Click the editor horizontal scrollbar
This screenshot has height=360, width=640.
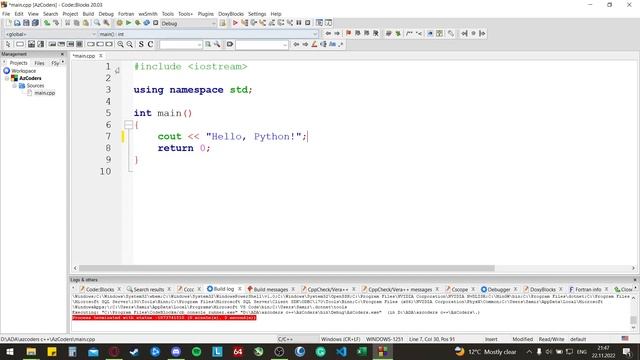[x=287, y=268]
